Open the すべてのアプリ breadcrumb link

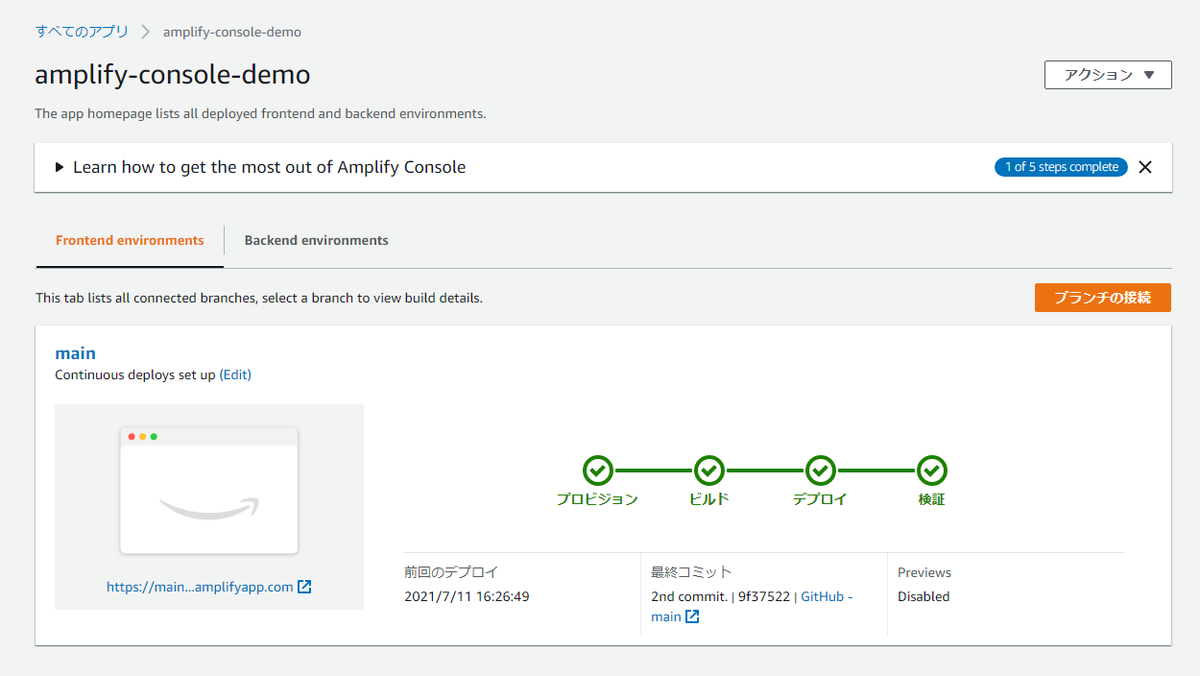click(82, 32)
